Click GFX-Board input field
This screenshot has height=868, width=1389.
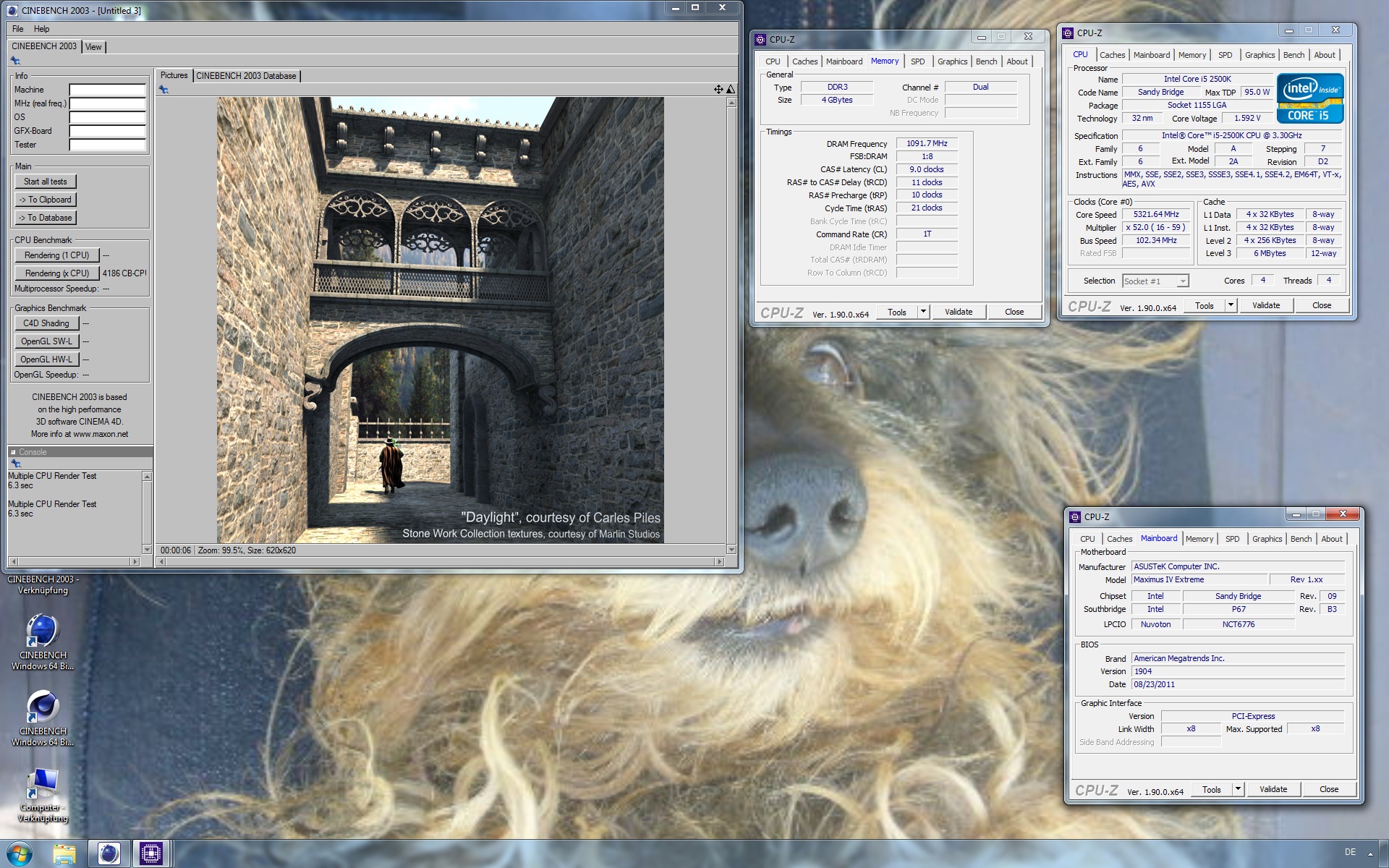click(x=108, y=131)
